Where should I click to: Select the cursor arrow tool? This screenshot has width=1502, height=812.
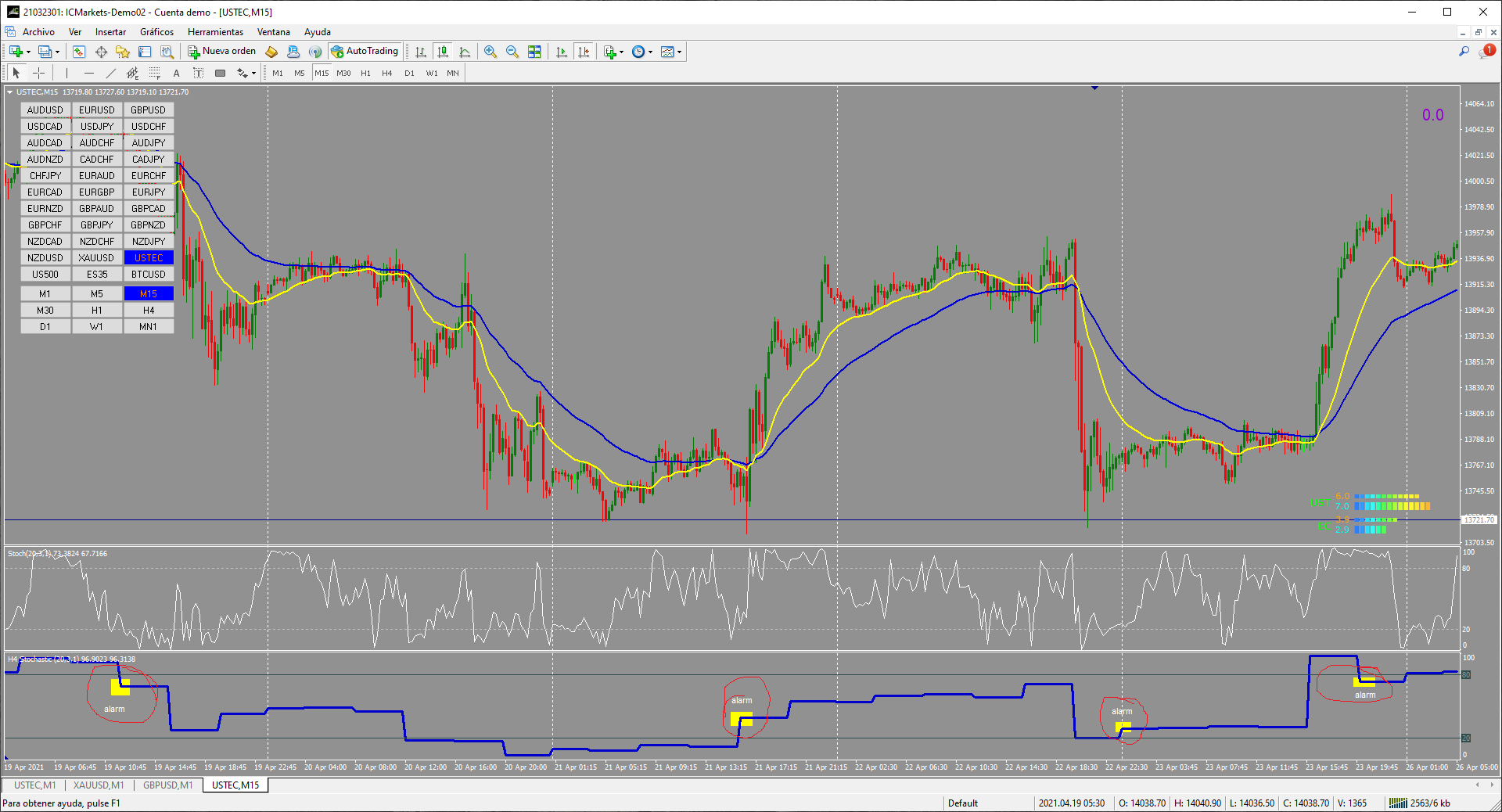pyautogui.click(x=16, y=73)
